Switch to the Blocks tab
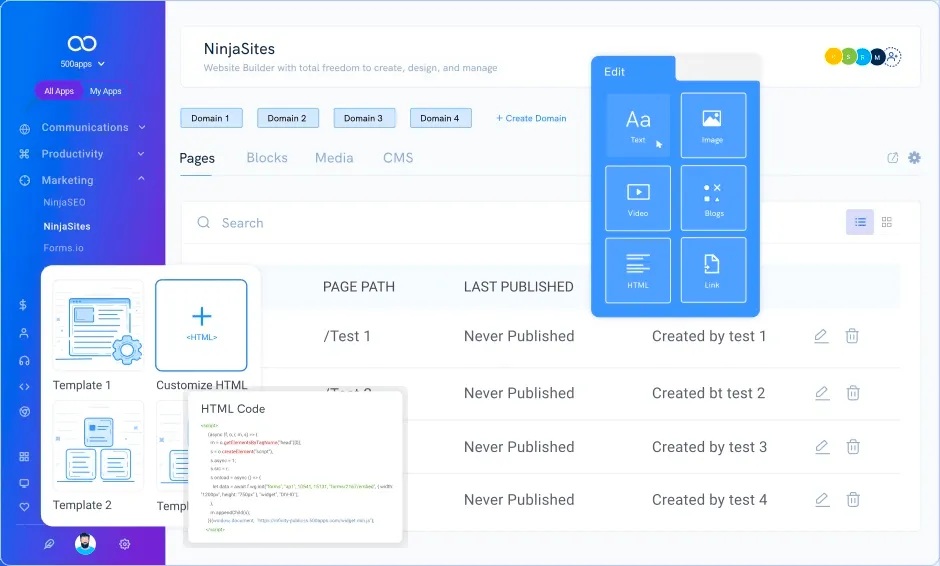Screen dimensions: 940x566 click(x=267, y=158)
